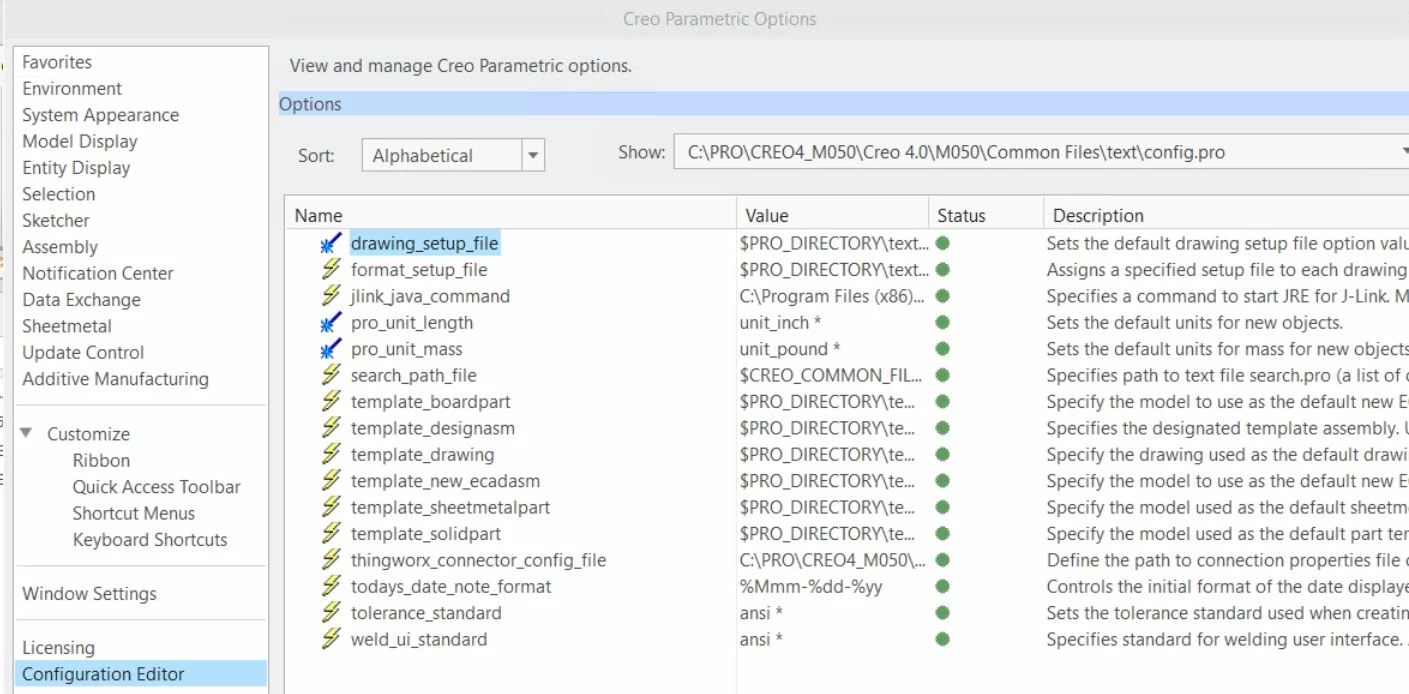Select the Configuration Editor category
Screen dimensions: 1409x694
tap(141, 674)
